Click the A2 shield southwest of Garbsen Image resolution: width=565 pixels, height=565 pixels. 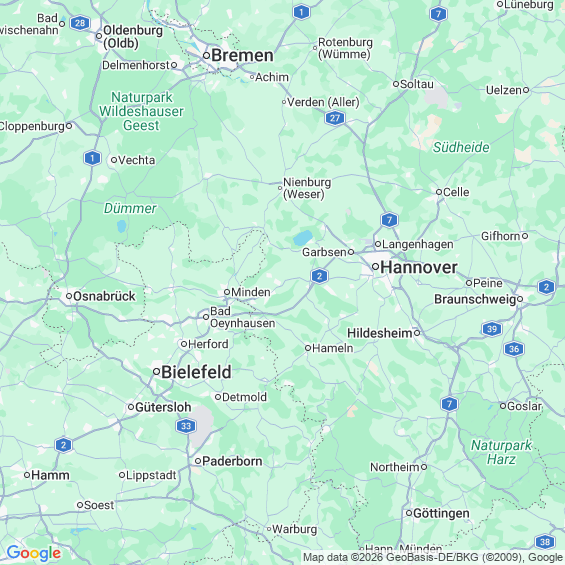pos(319,276)
